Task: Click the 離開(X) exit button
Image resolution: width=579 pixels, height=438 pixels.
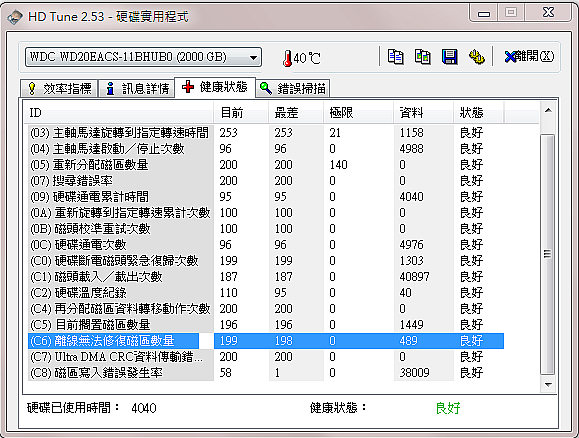Action: point(529,57)
